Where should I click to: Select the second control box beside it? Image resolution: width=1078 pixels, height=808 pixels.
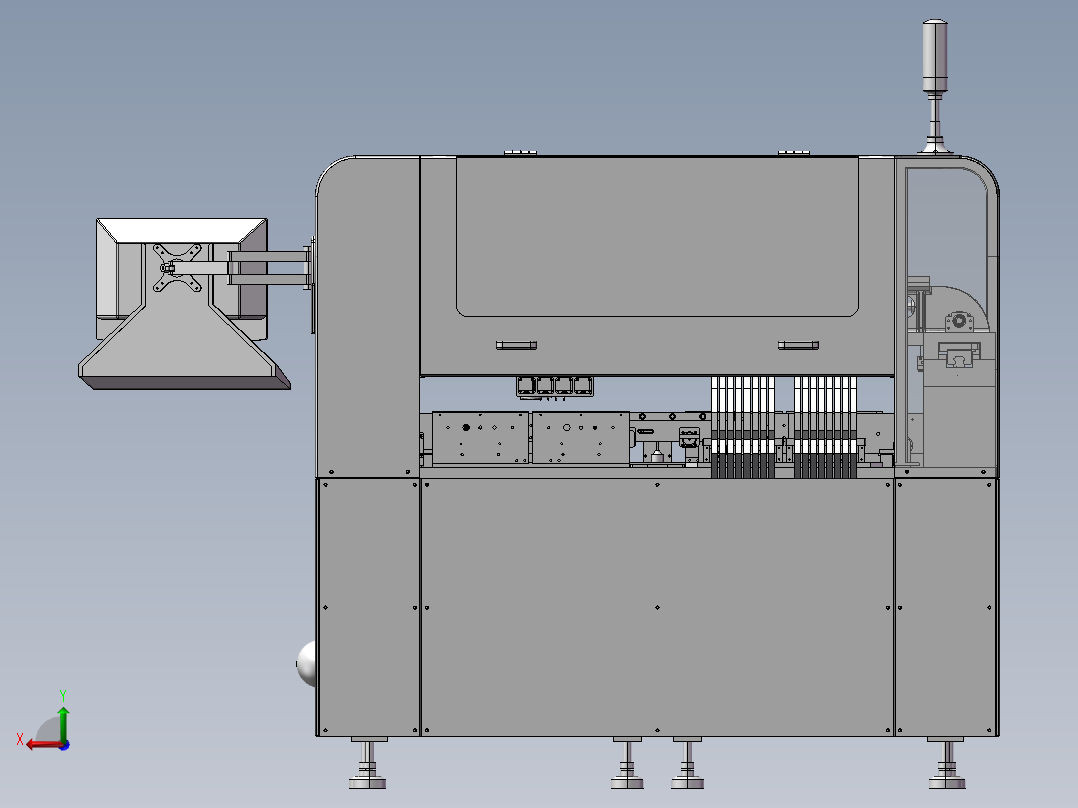click(581, 438)
